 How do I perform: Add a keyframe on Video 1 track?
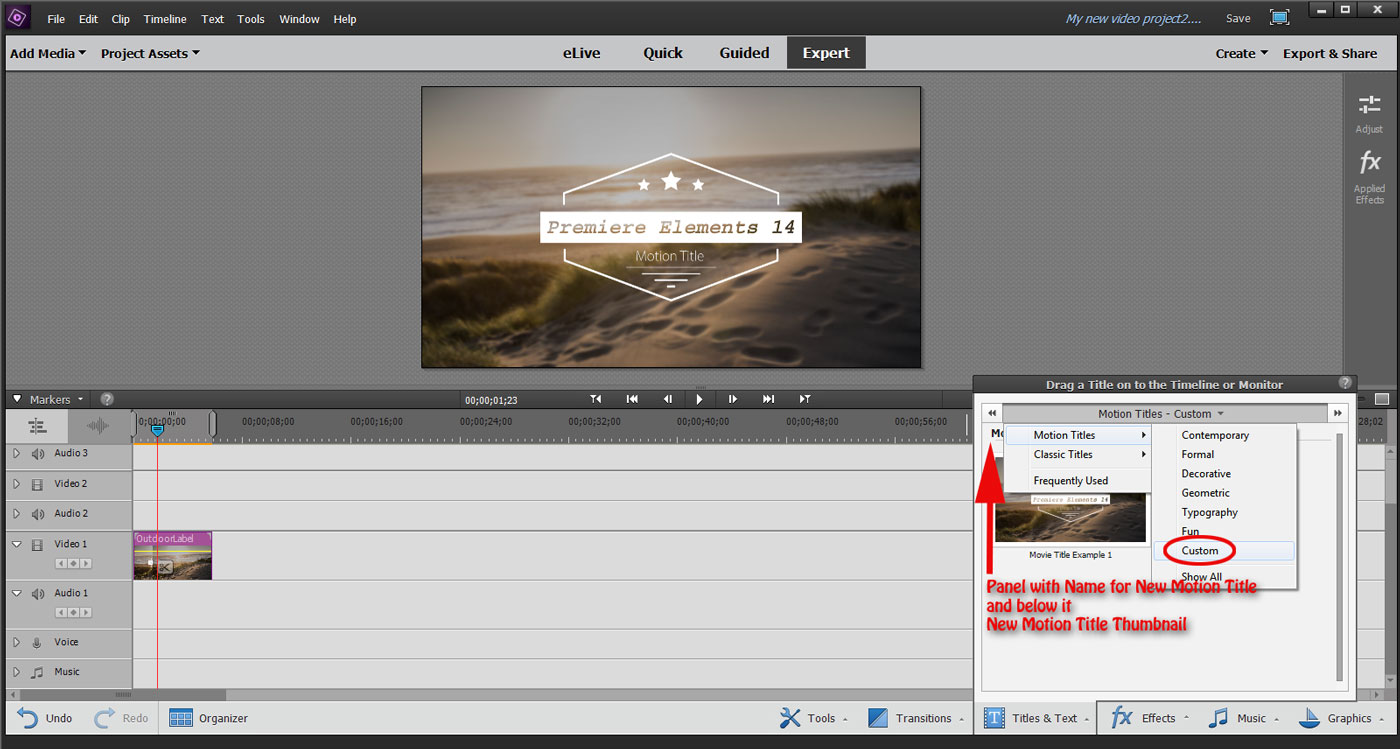[73, 564]
